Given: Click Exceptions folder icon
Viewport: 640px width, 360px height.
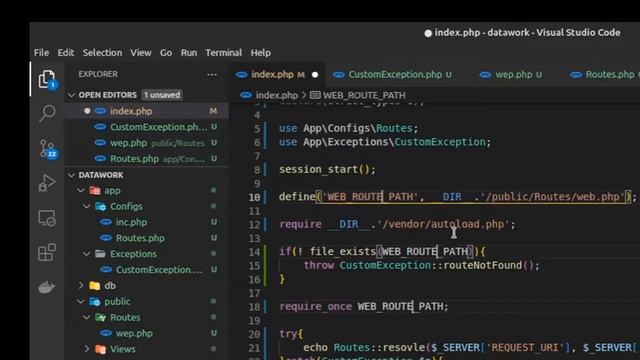Looking at the screenshot, I should tap(100, 254).
